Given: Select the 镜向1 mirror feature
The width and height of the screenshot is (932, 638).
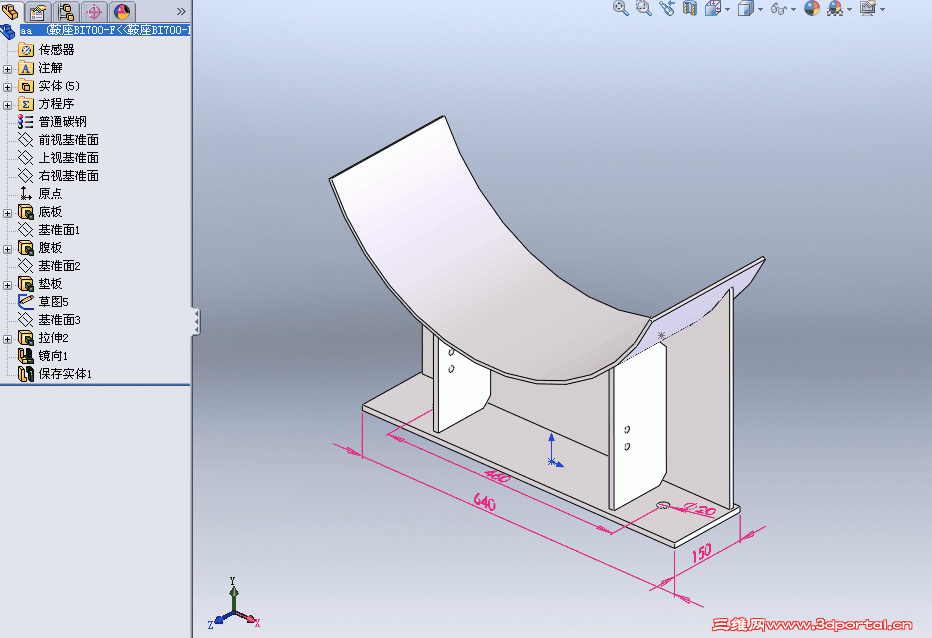Looking at the screenshot, I should point(53,356).
